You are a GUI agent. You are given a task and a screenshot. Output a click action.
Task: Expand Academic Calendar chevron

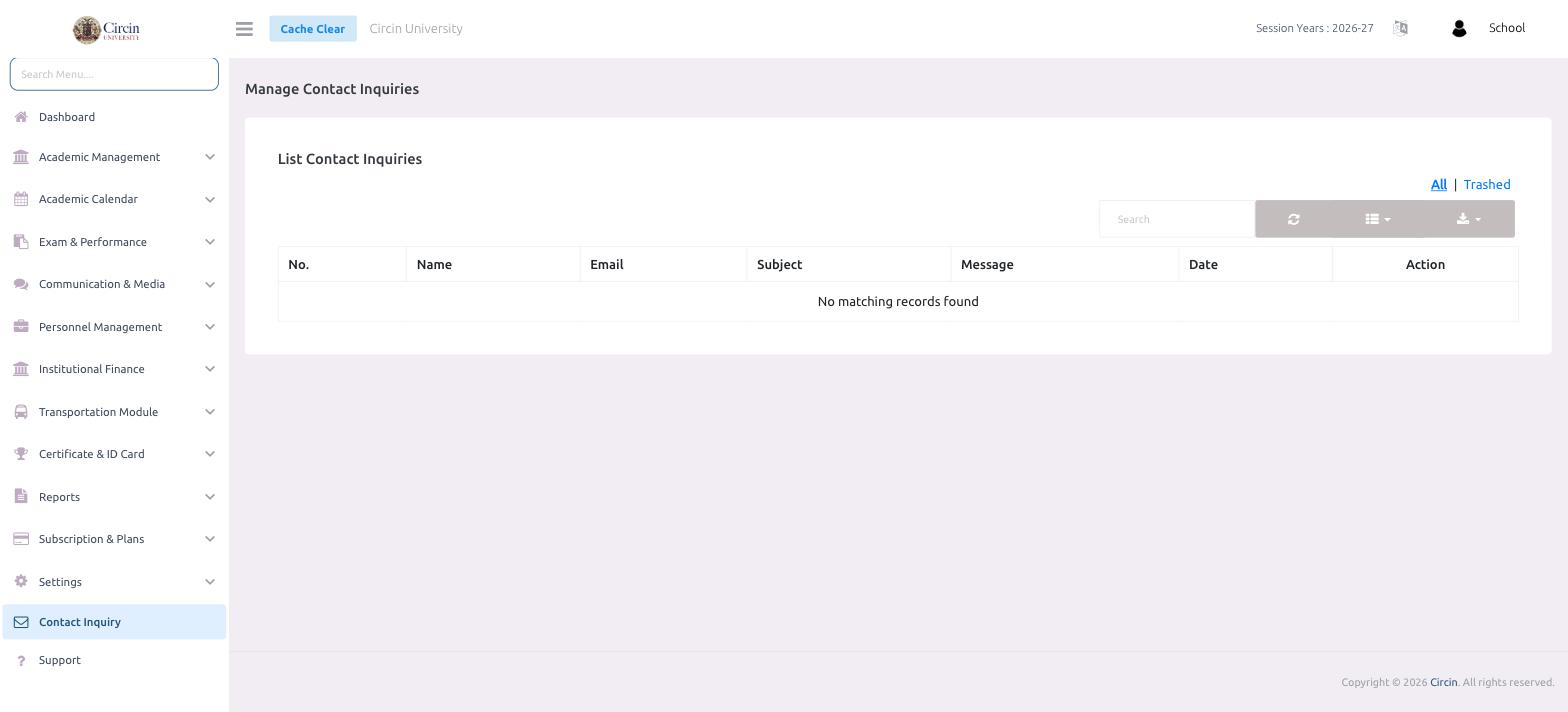coord(210,199)
